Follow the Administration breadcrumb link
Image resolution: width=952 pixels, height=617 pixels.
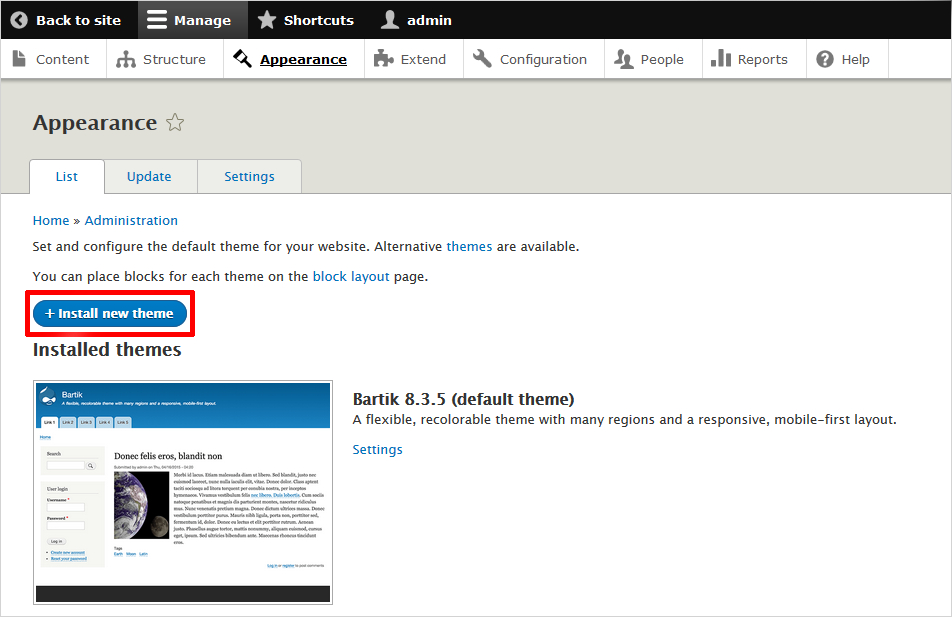(x=131, y=220)
